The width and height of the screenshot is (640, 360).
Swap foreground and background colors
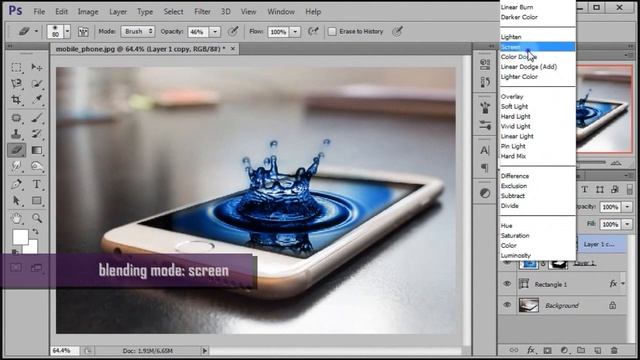[x=36, y=231]
